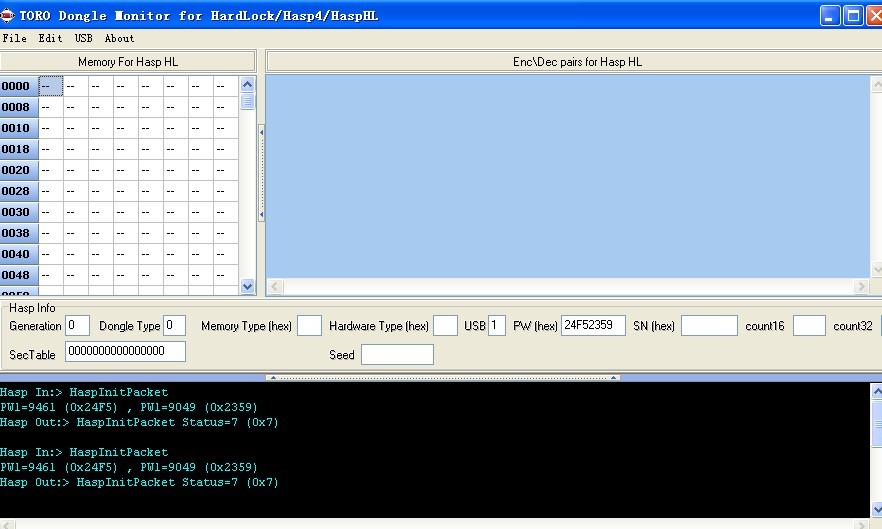Focus the Generation input field
The height and width of the screenshot is (529, 882).
tap(78, 325)
